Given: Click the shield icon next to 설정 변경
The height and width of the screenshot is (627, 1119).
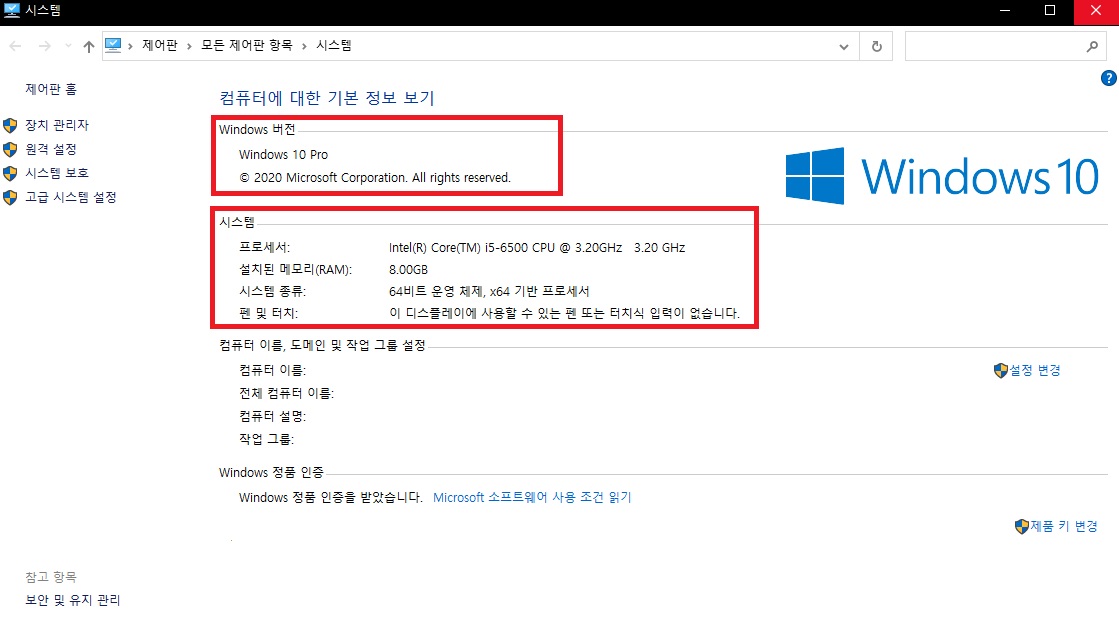Looking at the screenshot, I should [1001, 370].
